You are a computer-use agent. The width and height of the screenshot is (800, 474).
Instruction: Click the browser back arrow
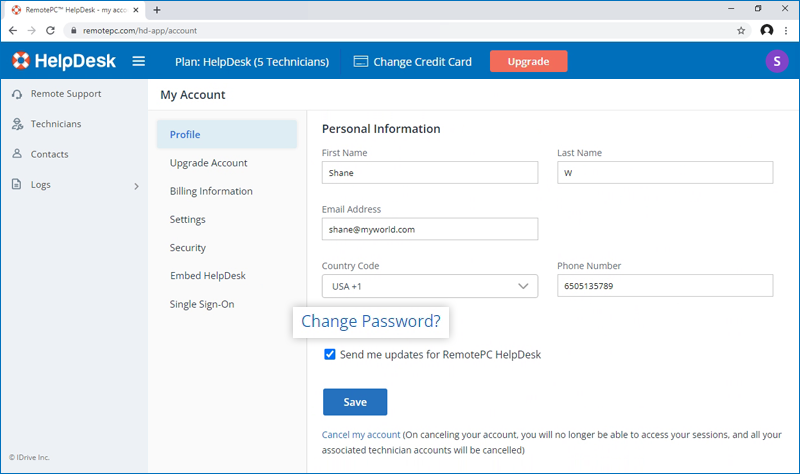click(x=13, y=31)
